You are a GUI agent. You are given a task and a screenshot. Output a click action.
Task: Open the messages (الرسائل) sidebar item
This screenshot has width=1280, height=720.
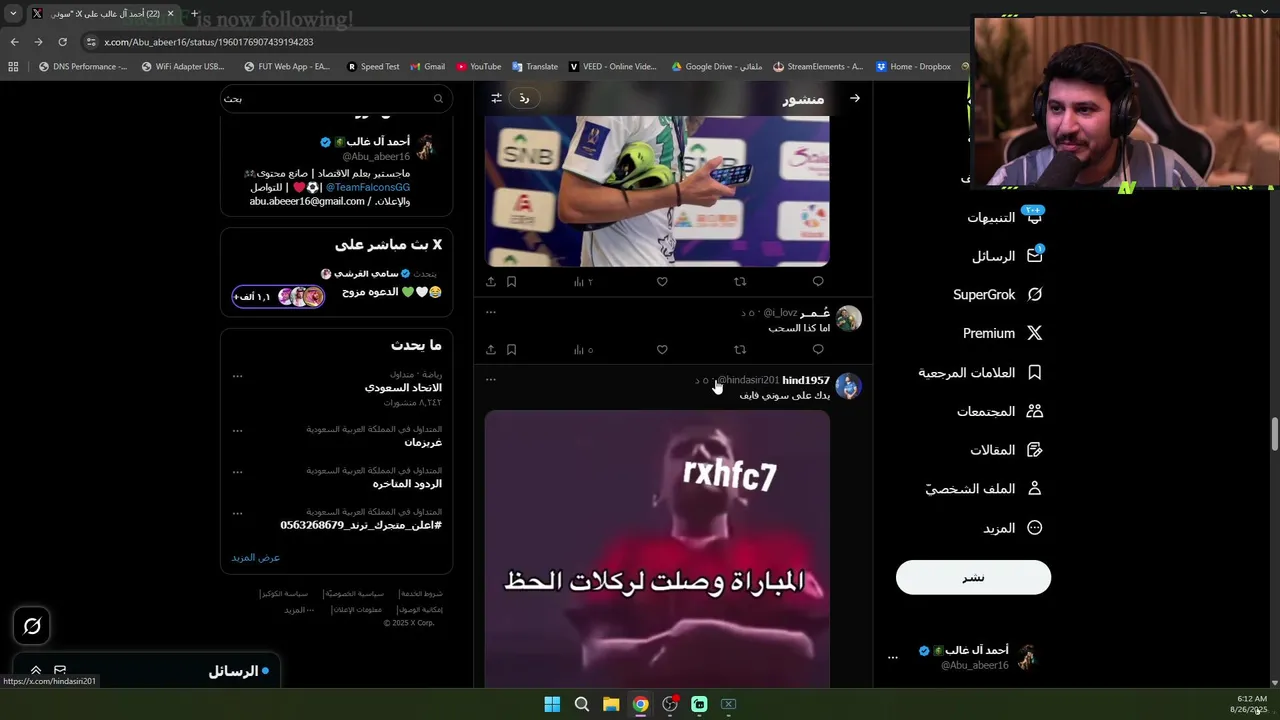click(x=1007, y=256)
